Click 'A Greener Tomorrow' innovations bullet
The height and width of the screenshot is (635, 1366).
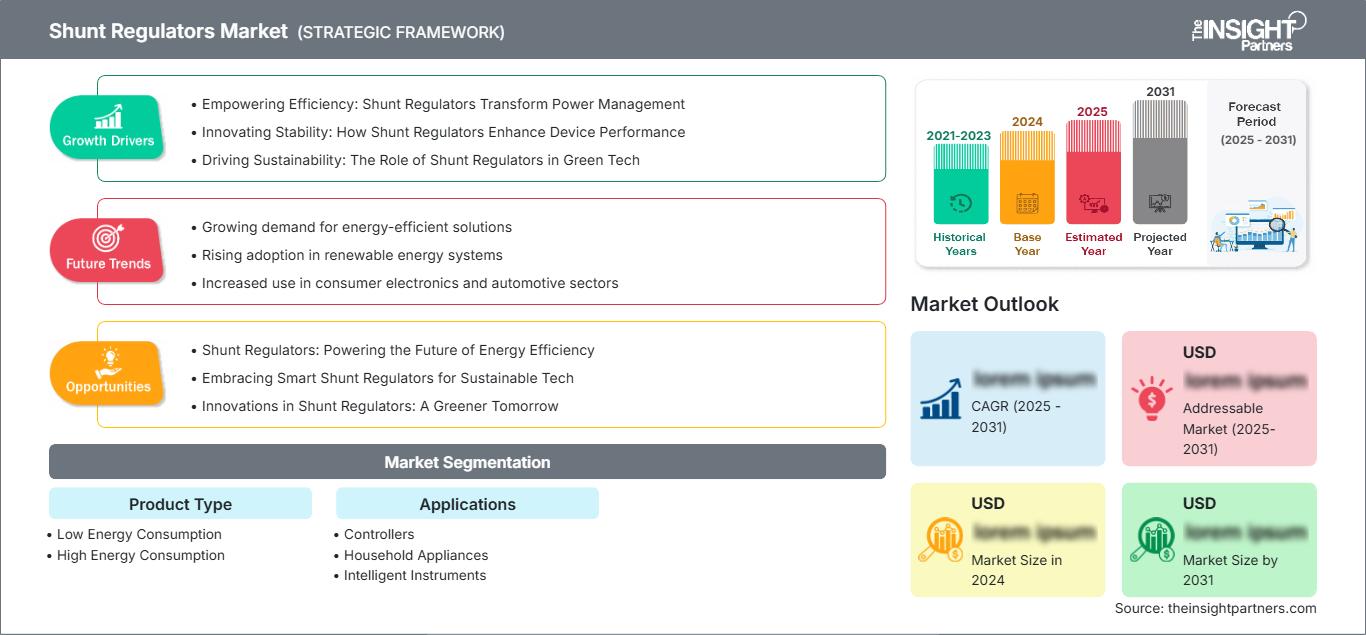click(x=380, y=406)
